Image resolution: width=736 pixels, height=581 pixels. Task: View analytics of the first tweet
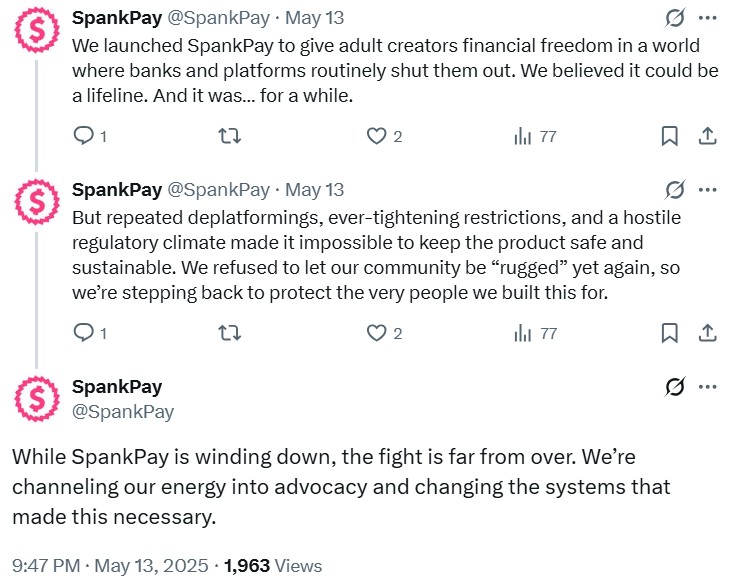coord(523,136)
